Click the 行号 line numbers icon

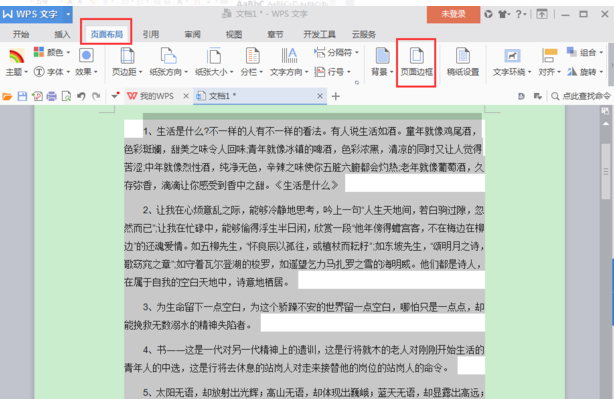[319, 72]
